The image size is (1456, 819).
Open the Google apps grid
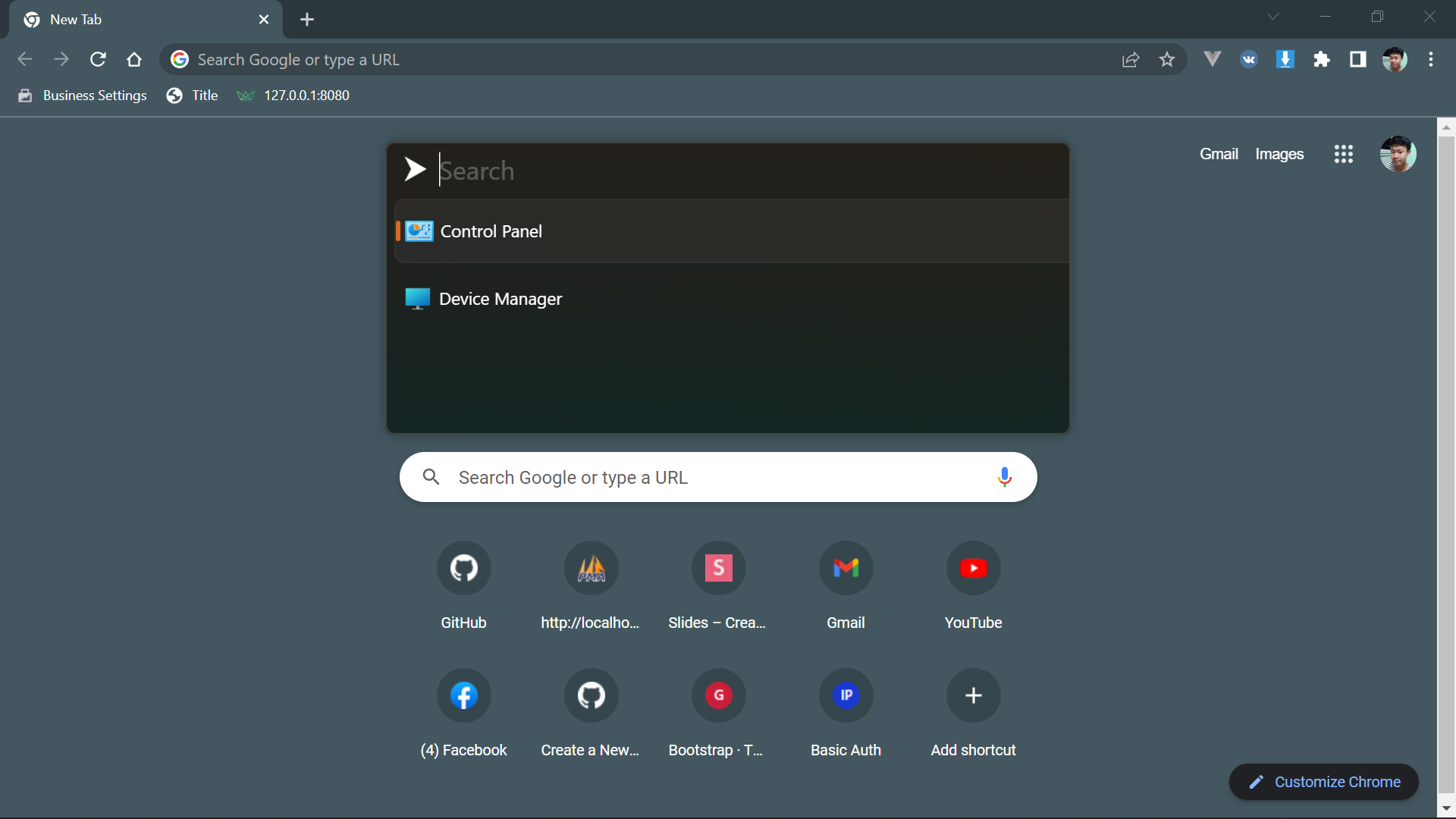[x=1343, y=154]
